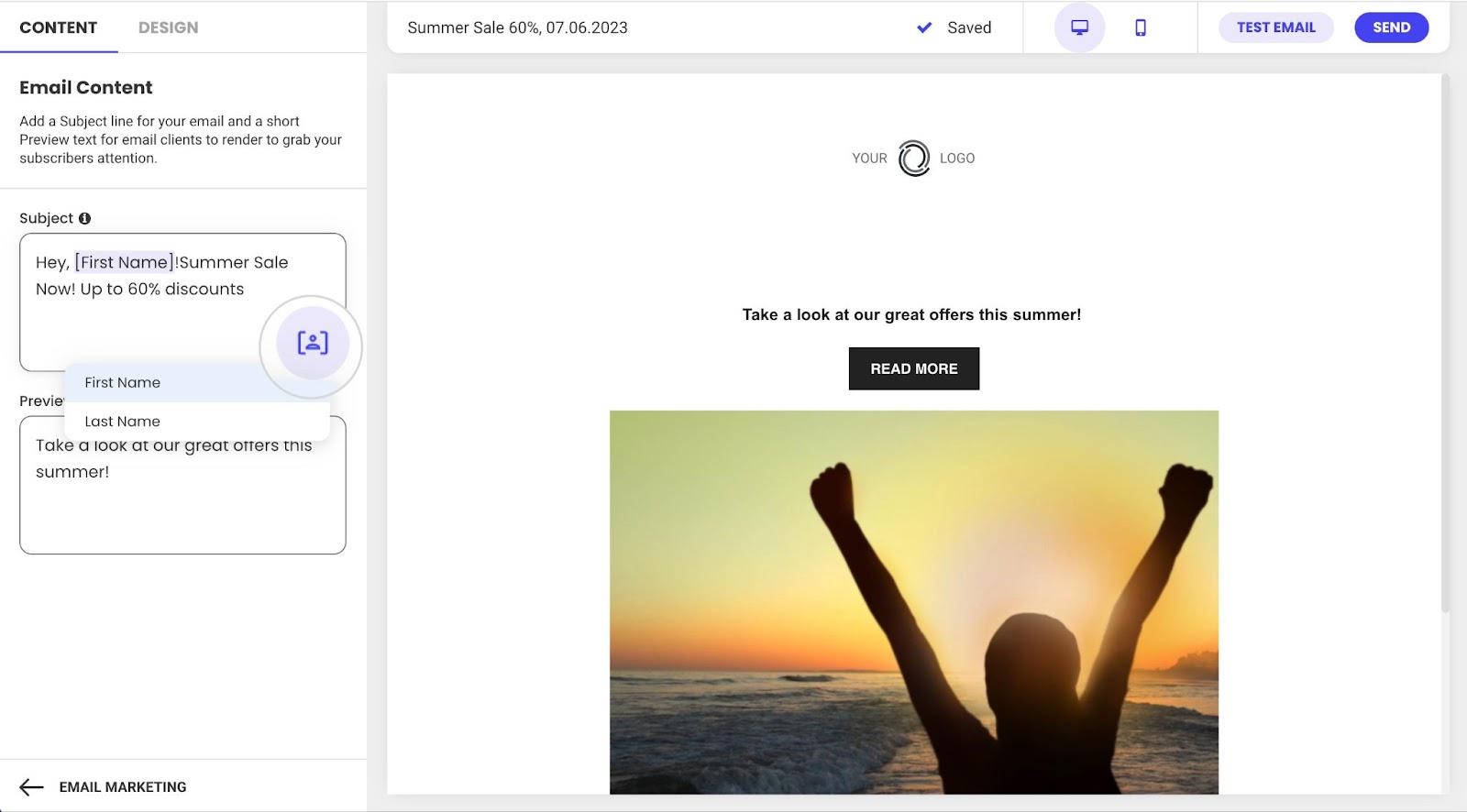This screenshot has height=812, width=1467.
Task: Select the sunset beach image
Action: click(914, 602)
